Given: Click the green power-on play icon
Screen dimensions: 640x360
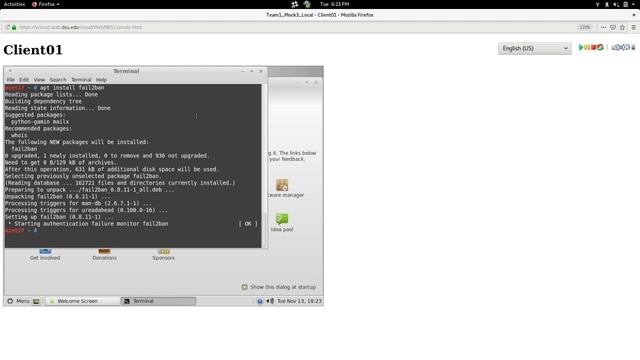Looking at the screenshot, I should (x=580, y=47).
